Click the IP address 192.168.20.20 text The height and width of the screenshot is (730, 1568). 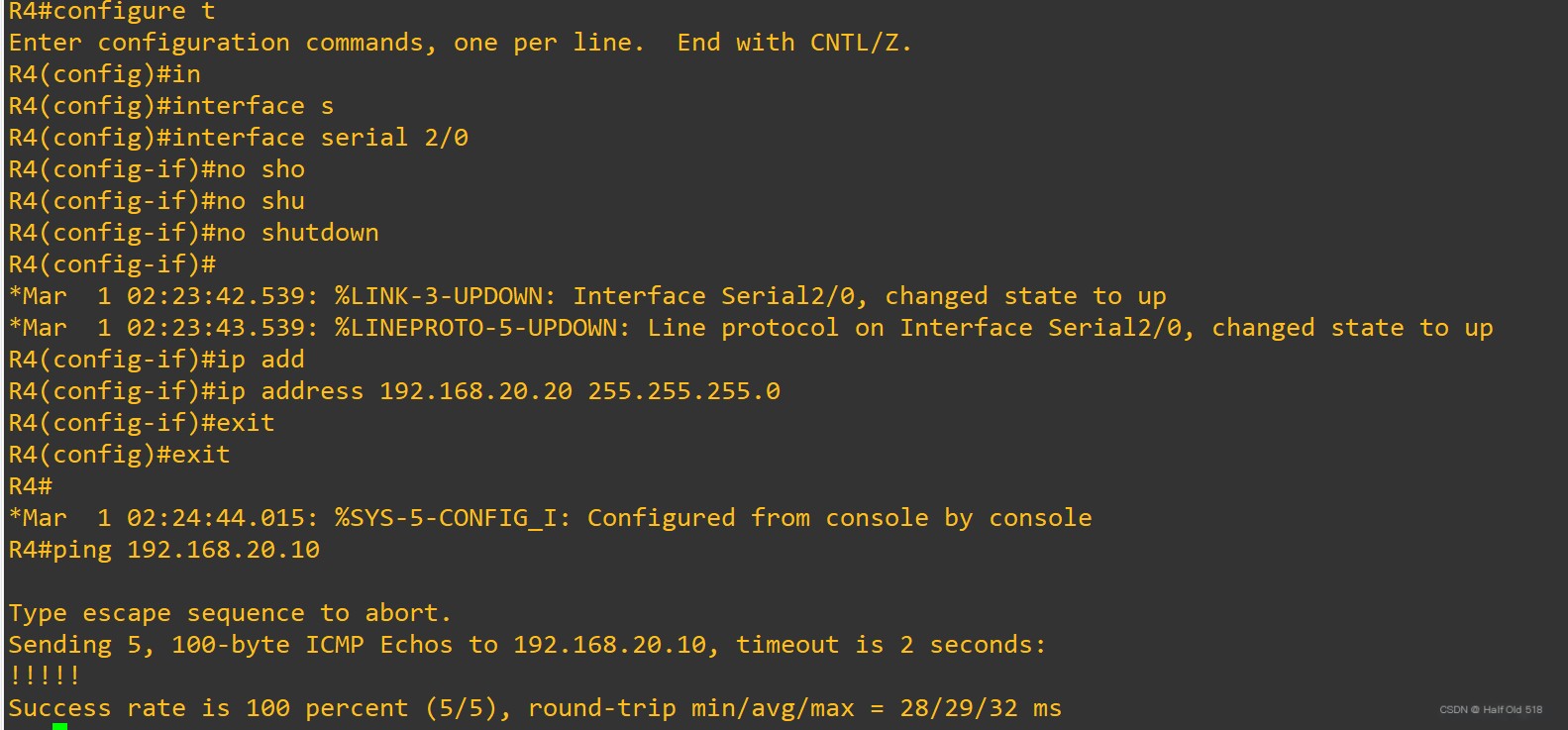pos(476,391)
